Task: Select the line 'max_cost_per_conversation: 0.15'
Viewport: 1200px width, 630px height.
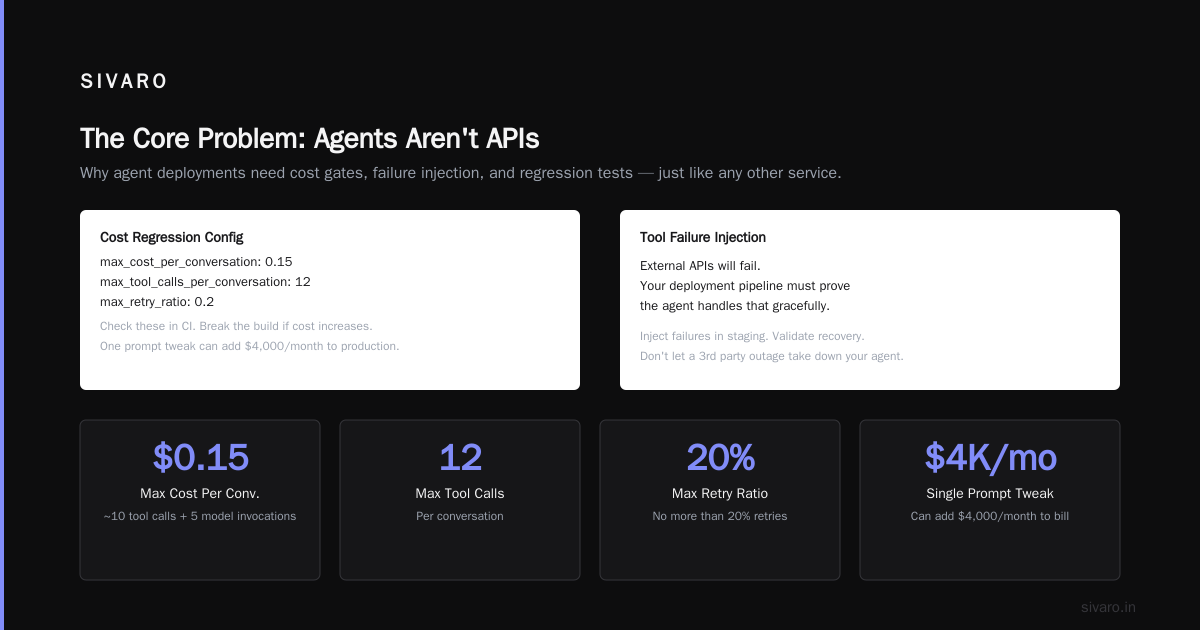Action: click(x=196, y=262)
